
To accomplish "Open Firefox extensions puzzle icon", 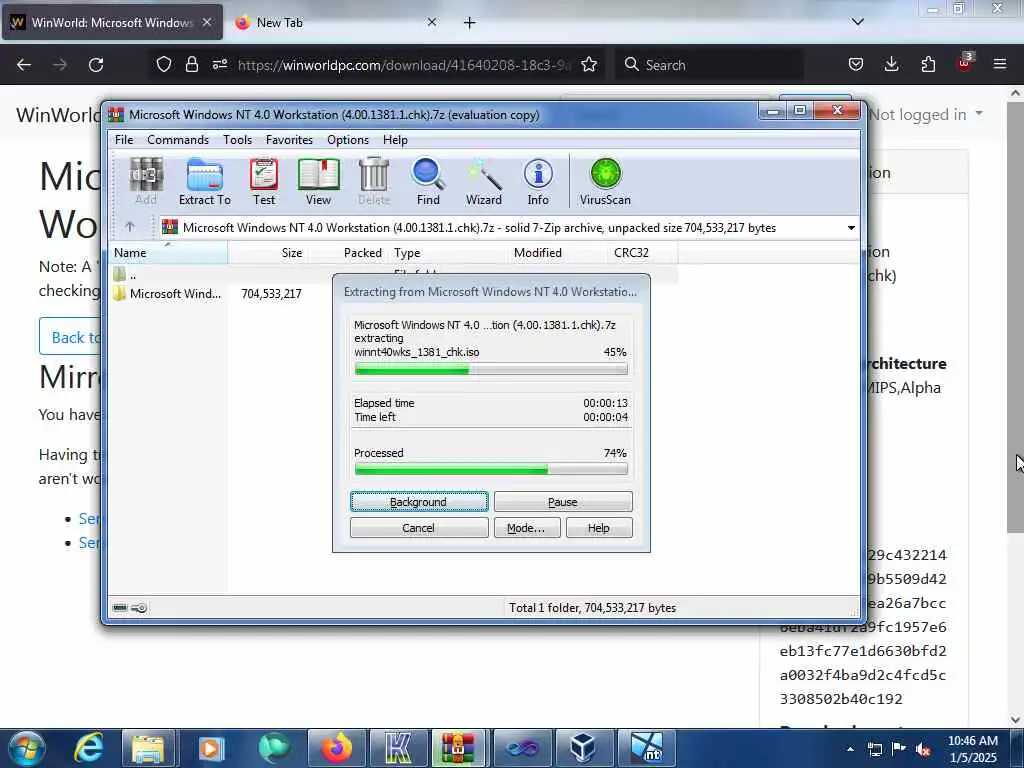I will coord(928,64).
